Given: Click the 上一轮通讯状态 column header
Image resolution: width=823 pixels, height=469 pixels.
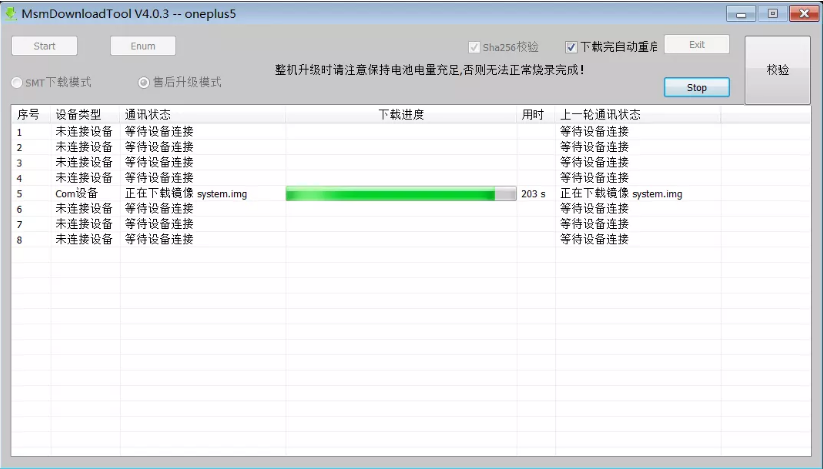Looking at the screenshot, I should click(638, 114).
